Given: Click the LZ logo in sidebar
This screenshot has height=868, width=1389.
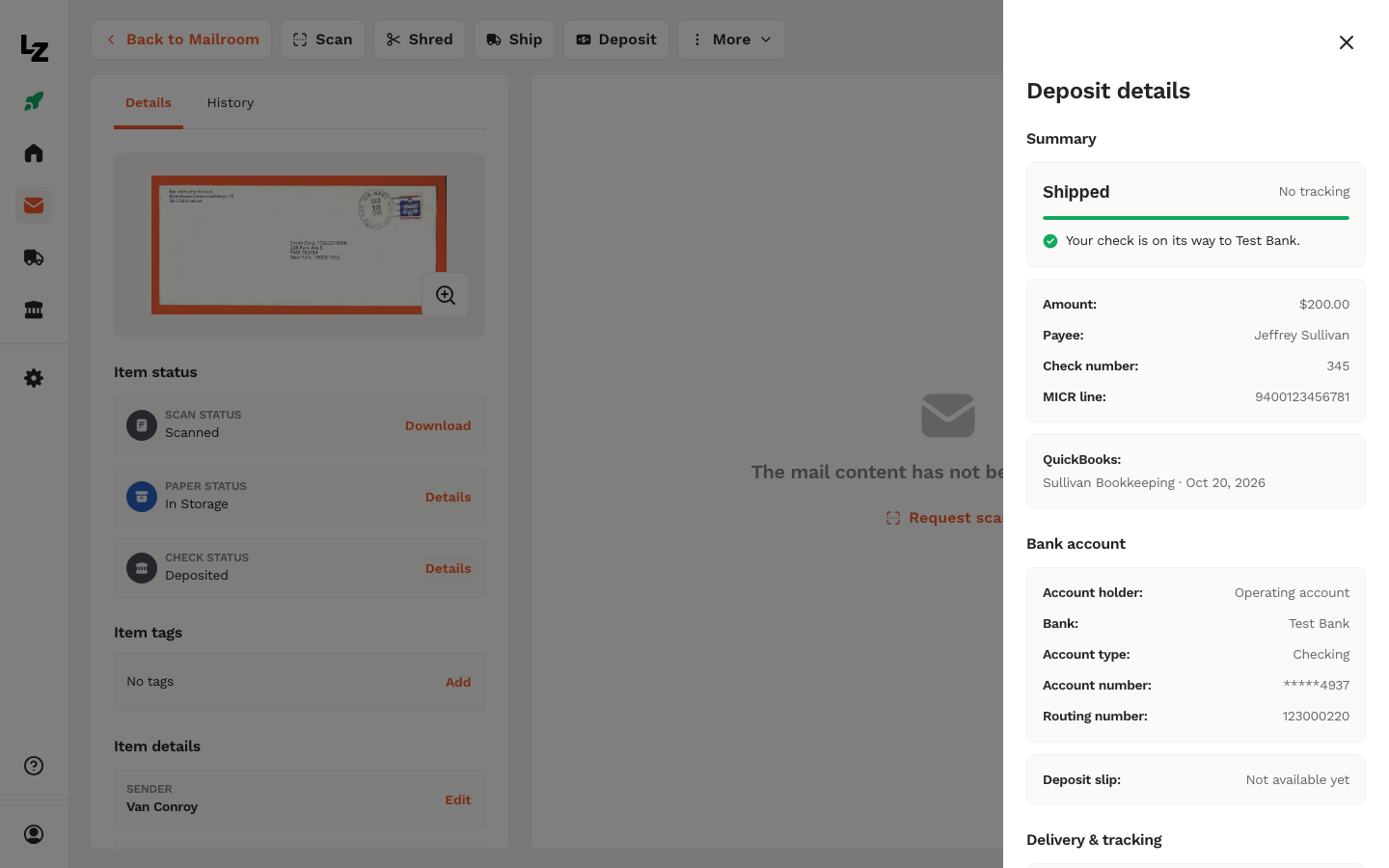Looking at the screenshot, I should tap(34, 48).
